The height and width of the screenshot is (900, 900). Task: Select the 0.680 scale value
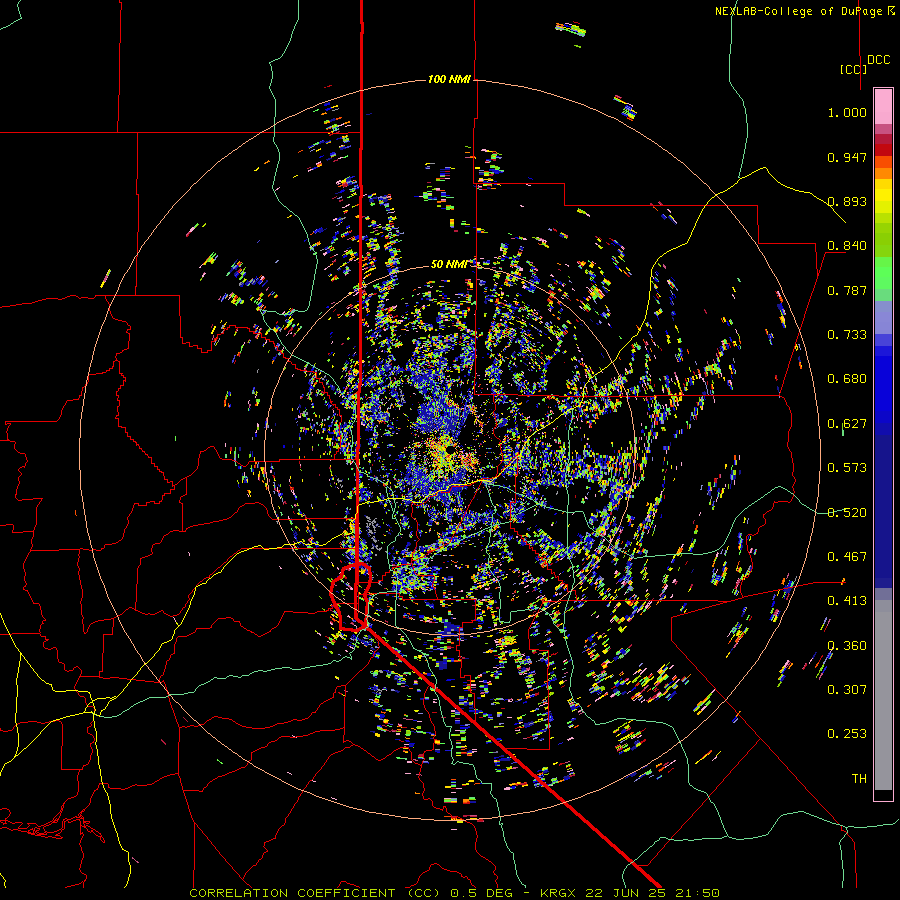(847, 379)
